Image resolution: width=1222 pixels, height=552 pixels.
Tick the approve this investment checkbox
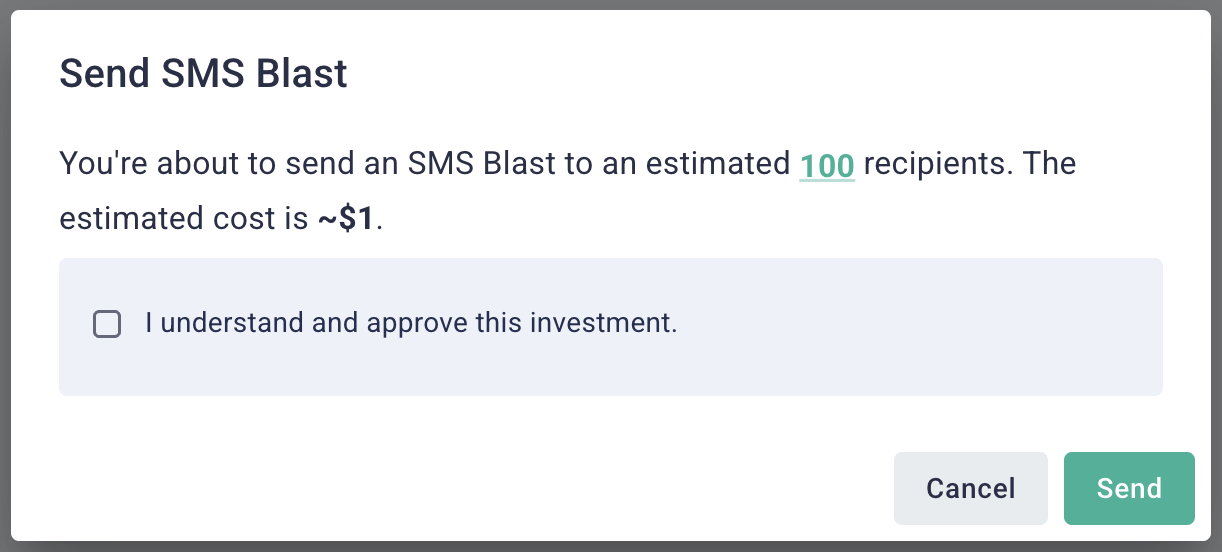[x=107, y=324]
